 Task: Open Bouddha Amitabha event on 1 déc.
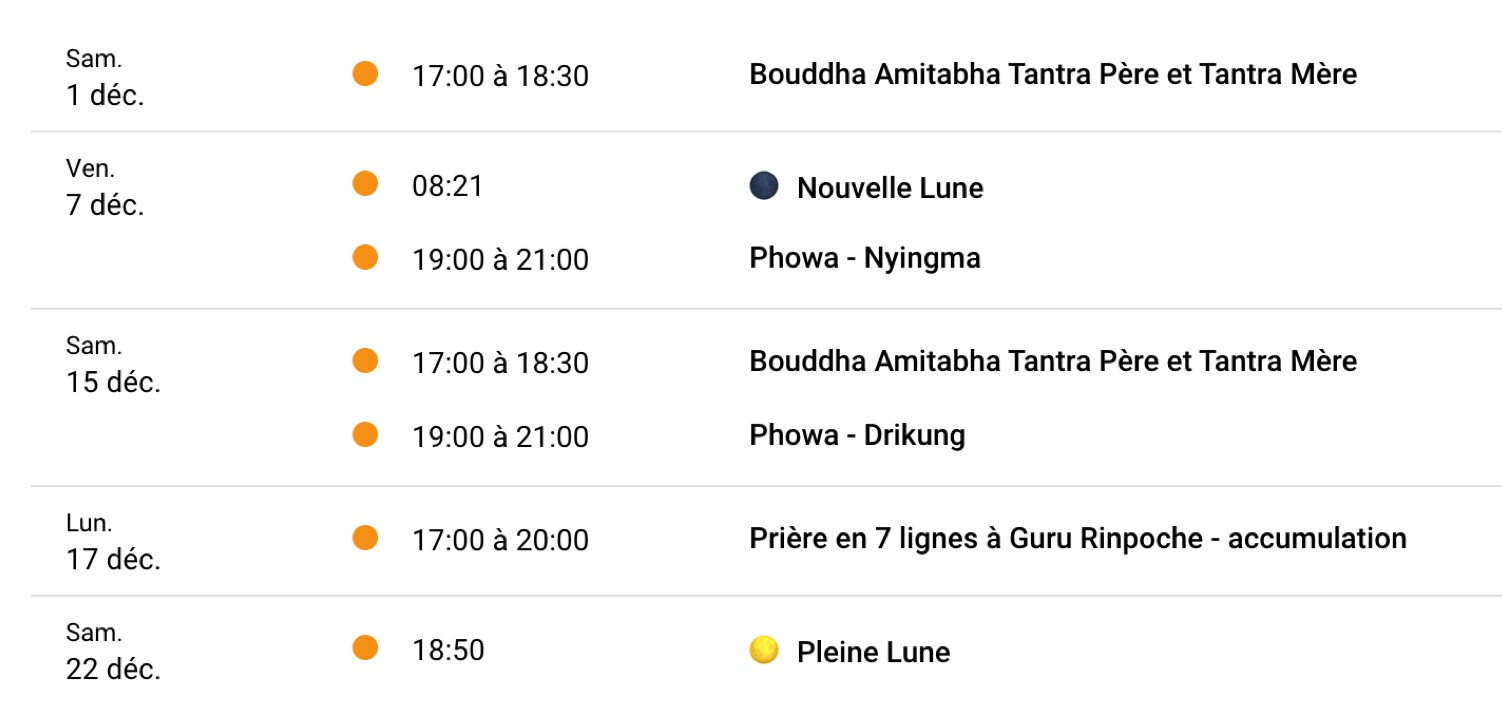tap(1052, 75)
